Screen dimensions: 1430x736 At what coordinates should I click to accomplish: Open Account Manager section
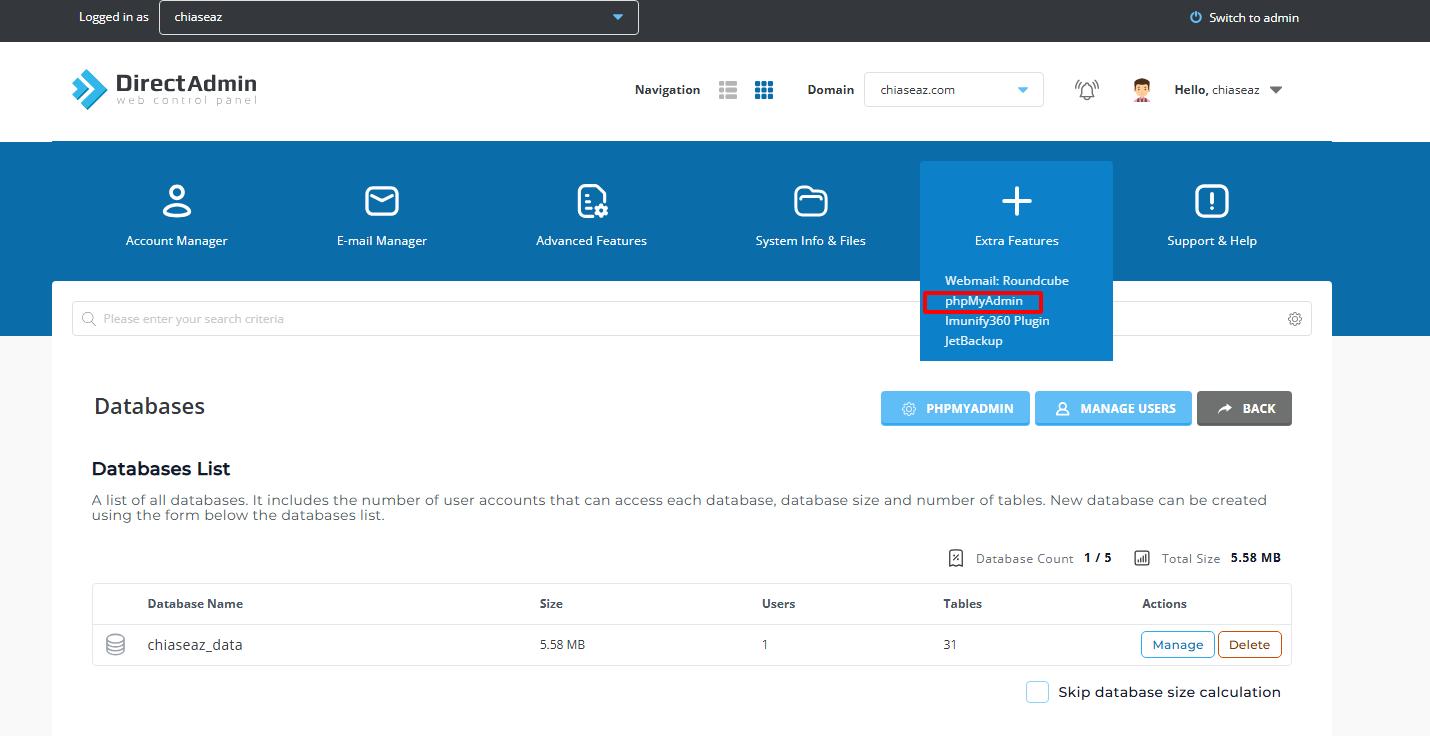pyautogui.click(x=176, y=215)
